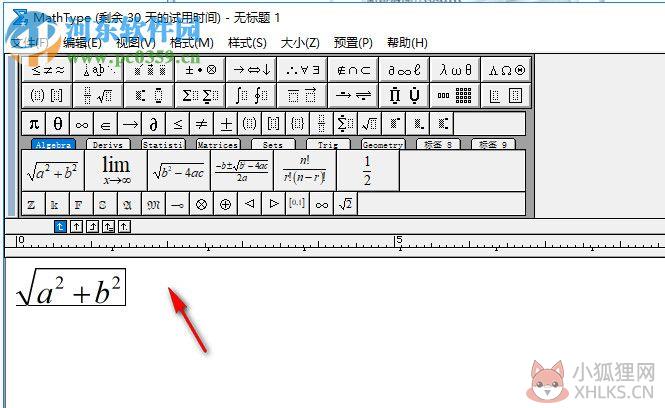Insert the ≠ not-equal symbol

click(201, 124)
